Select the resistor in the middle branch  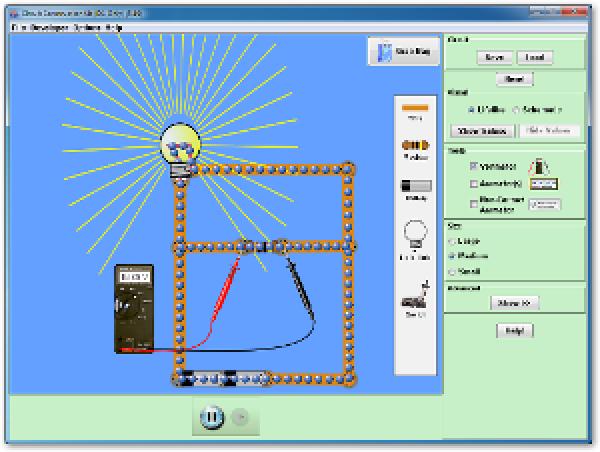click(261, 246)
